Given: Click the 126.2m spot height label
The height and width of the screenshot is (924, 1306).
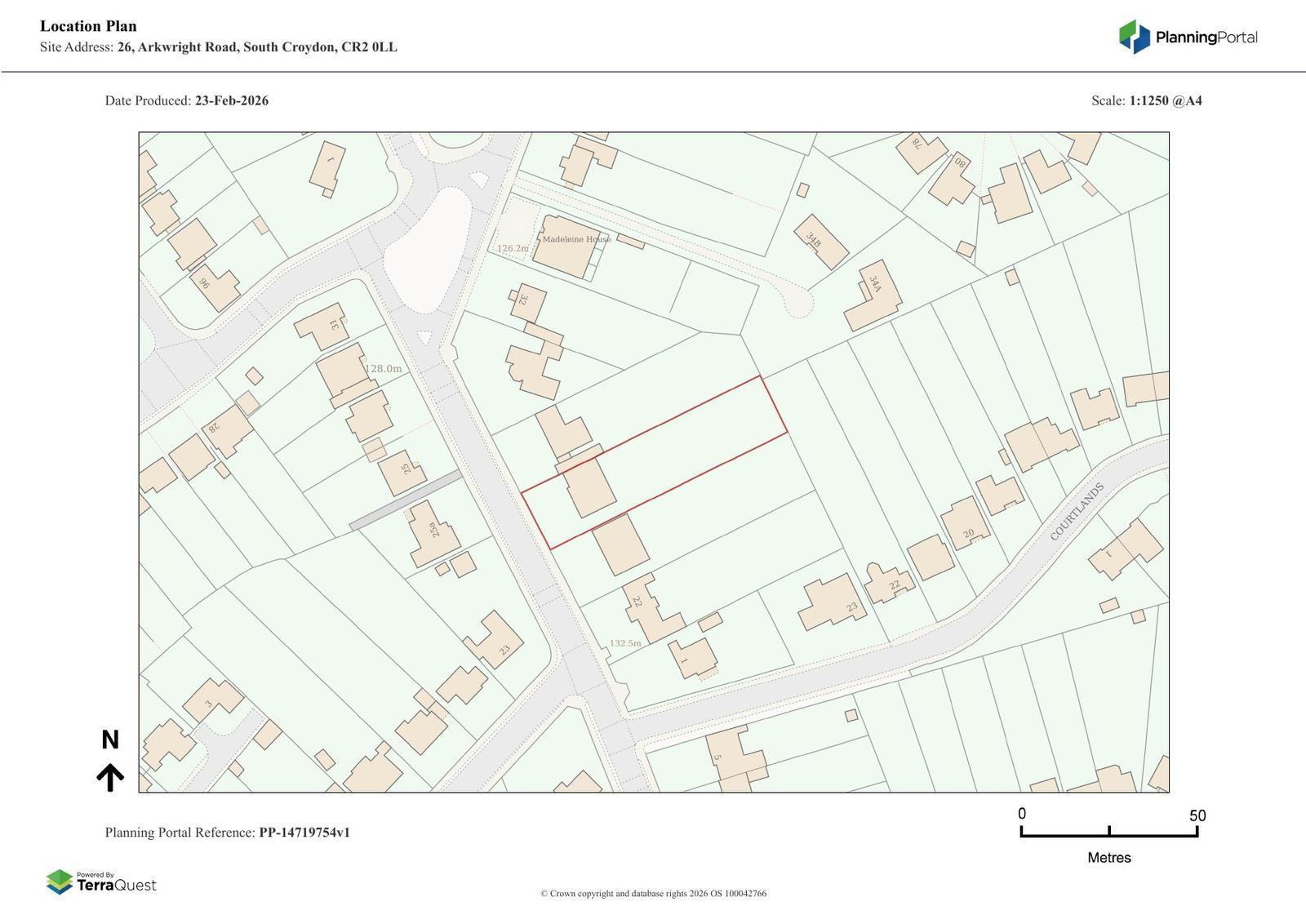Looking at the screenshot, I should pos(513,248).
